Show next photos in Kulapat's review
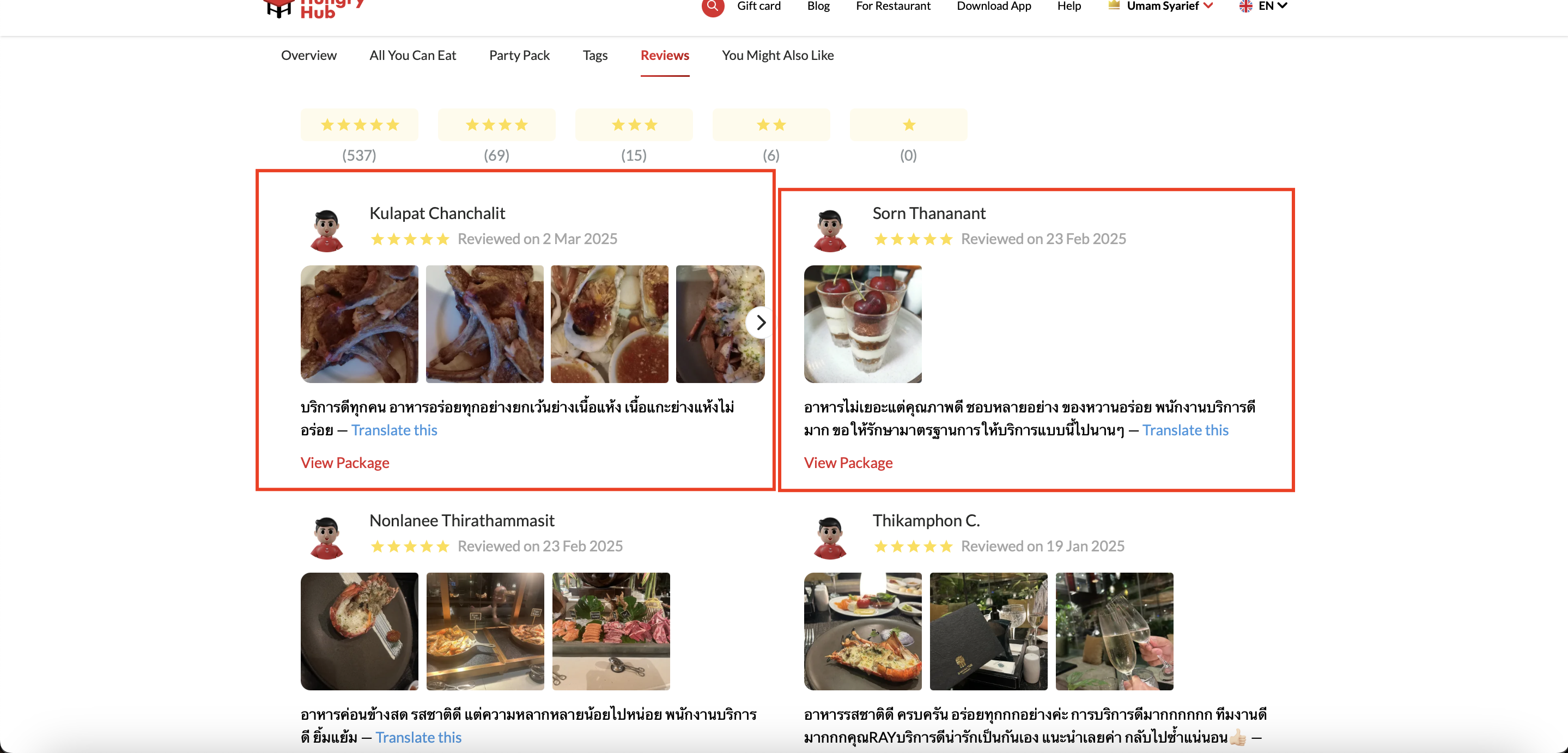The image size is (1568, 753). click(760, 323)
